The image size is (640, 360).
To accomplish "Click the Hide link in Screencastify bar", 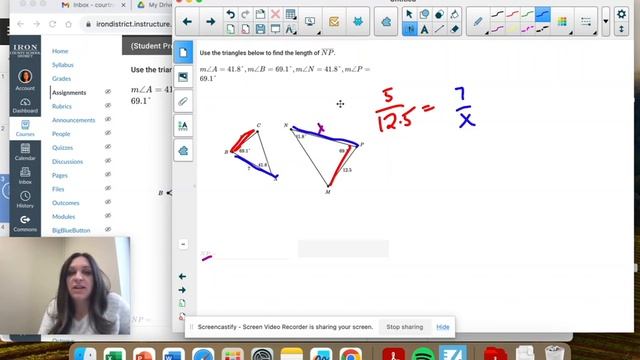I will click(x=442, y=327).
